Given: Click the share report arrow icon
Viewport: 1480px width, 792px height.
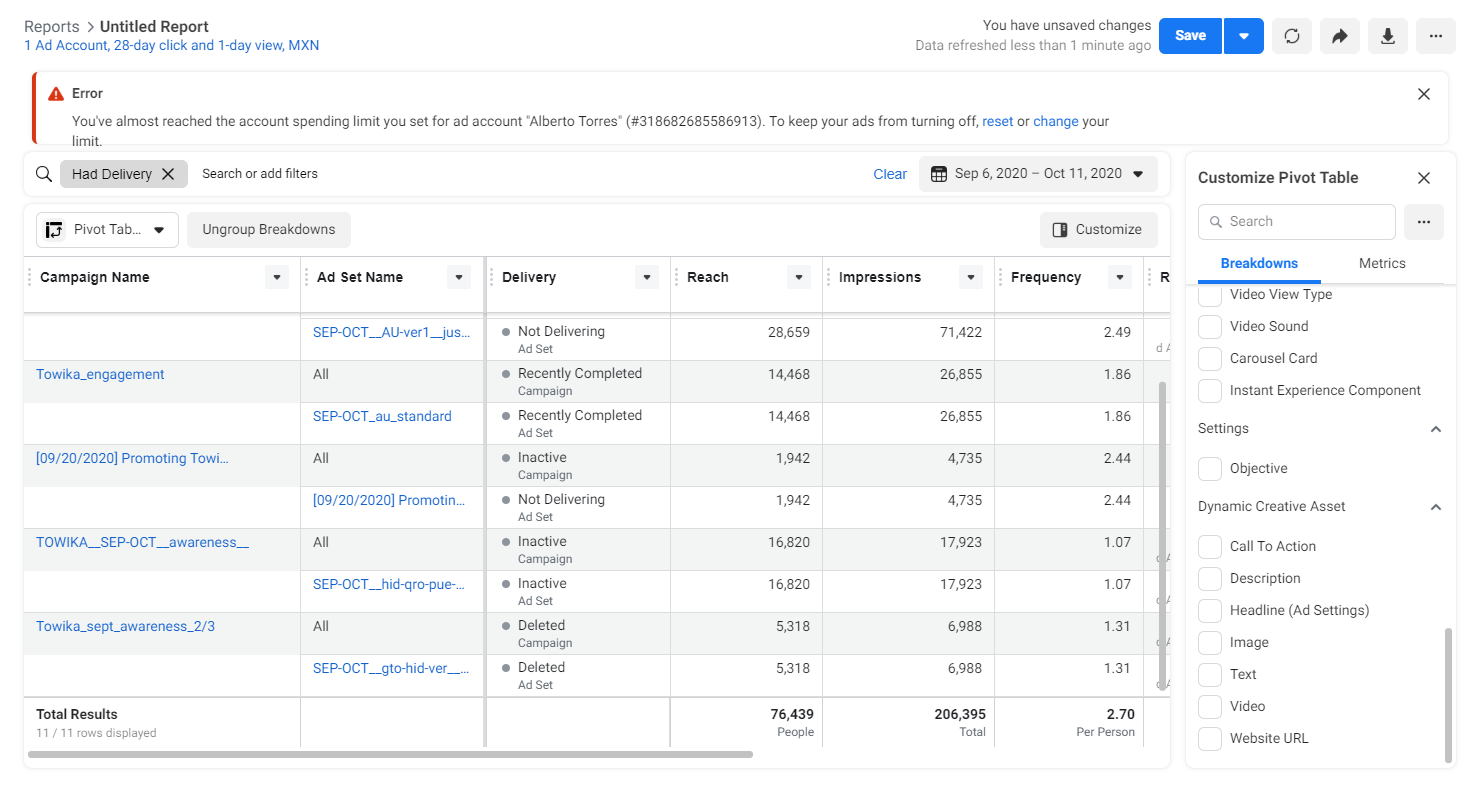Looking at the screenshot, I should (1340, 36).
